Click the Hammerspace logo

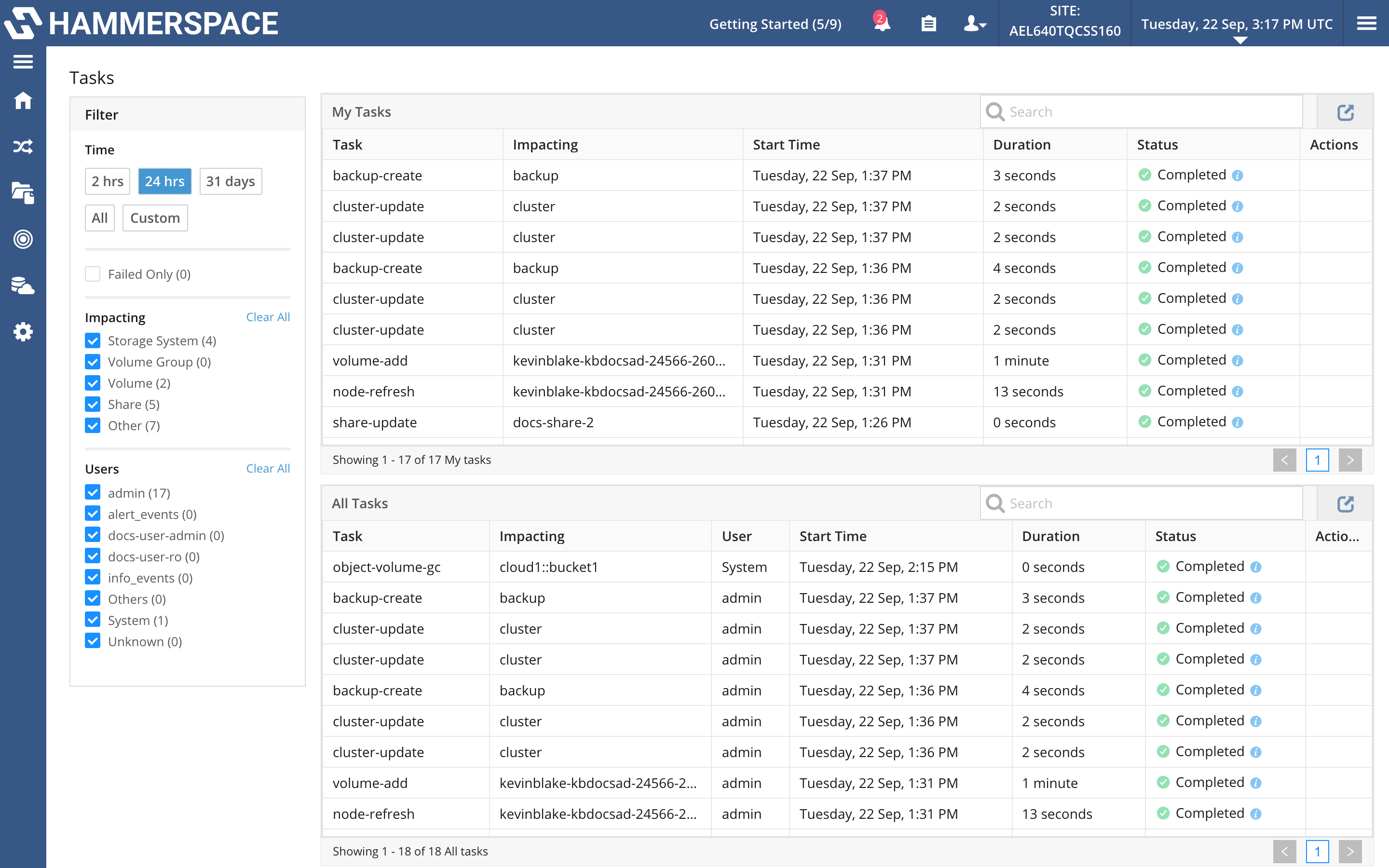tap(141, 24)
